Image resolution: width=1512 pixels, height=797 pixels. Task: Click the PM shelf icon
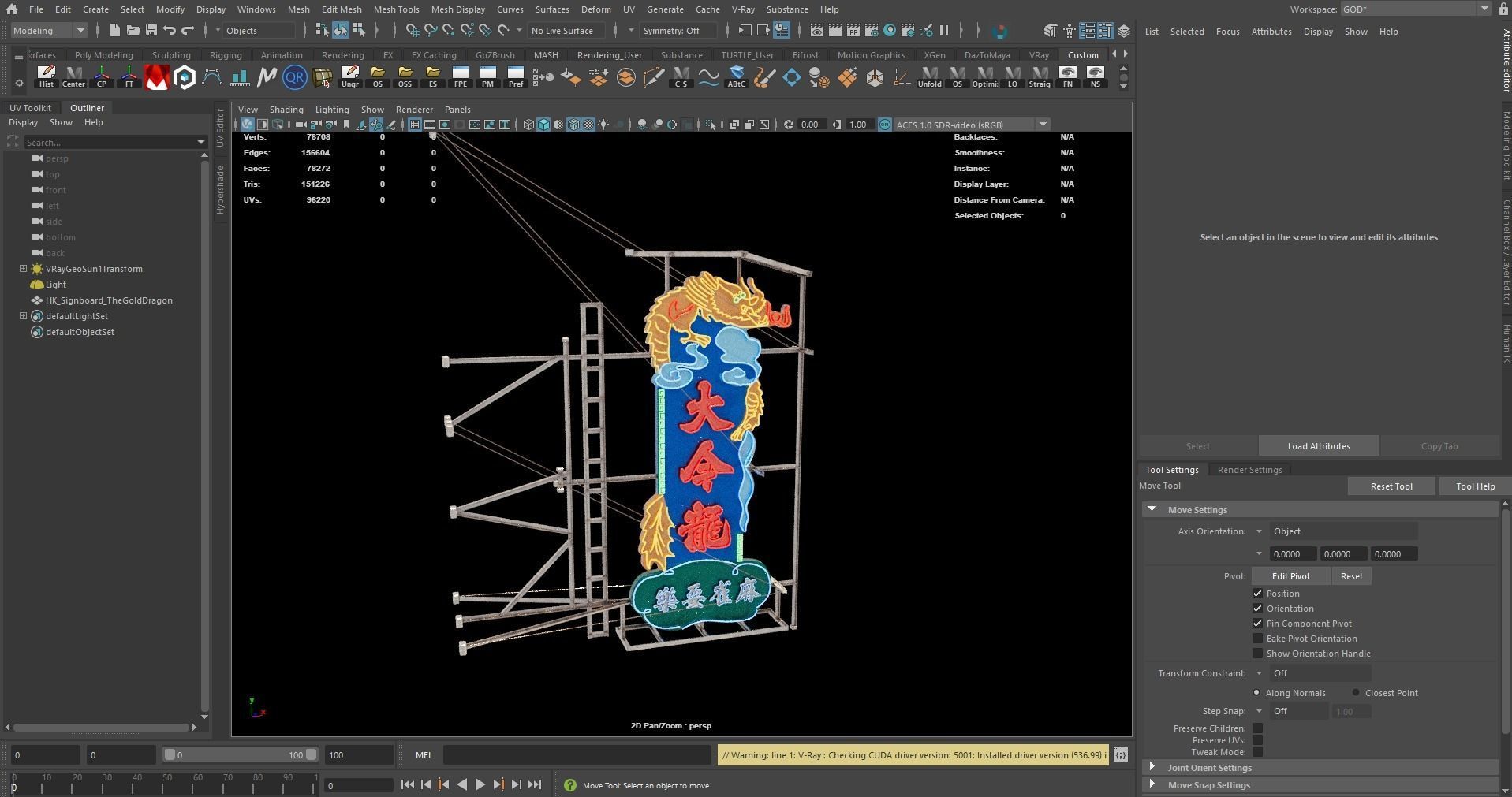487,76
